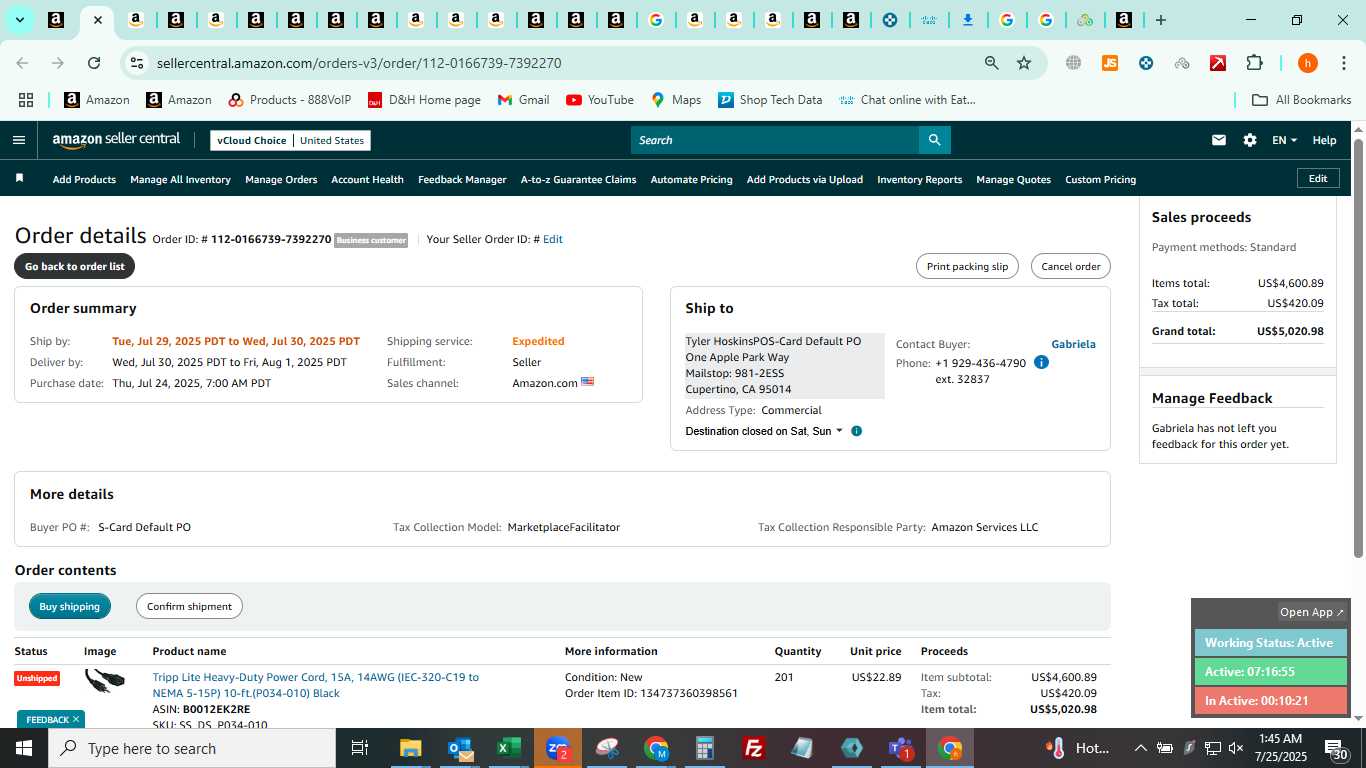Open the Calculator from the taskbar
Image resolution: width=1366 pixels, height=768 pixels.
705,748
